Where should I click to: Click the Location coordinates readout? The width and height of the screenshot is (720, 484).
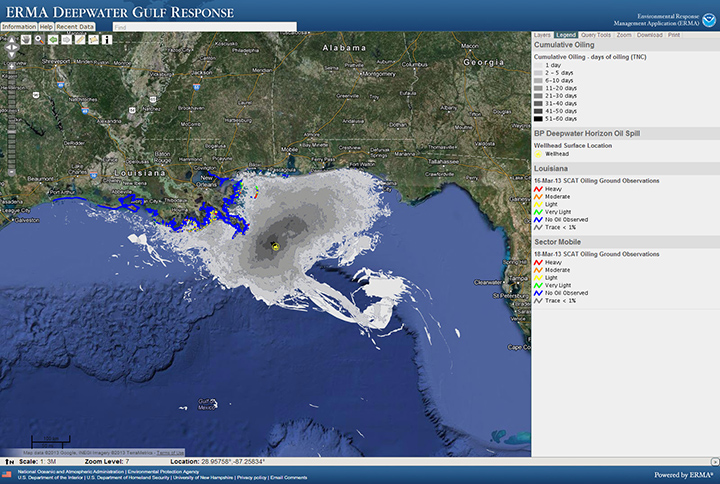click(217, 461)
